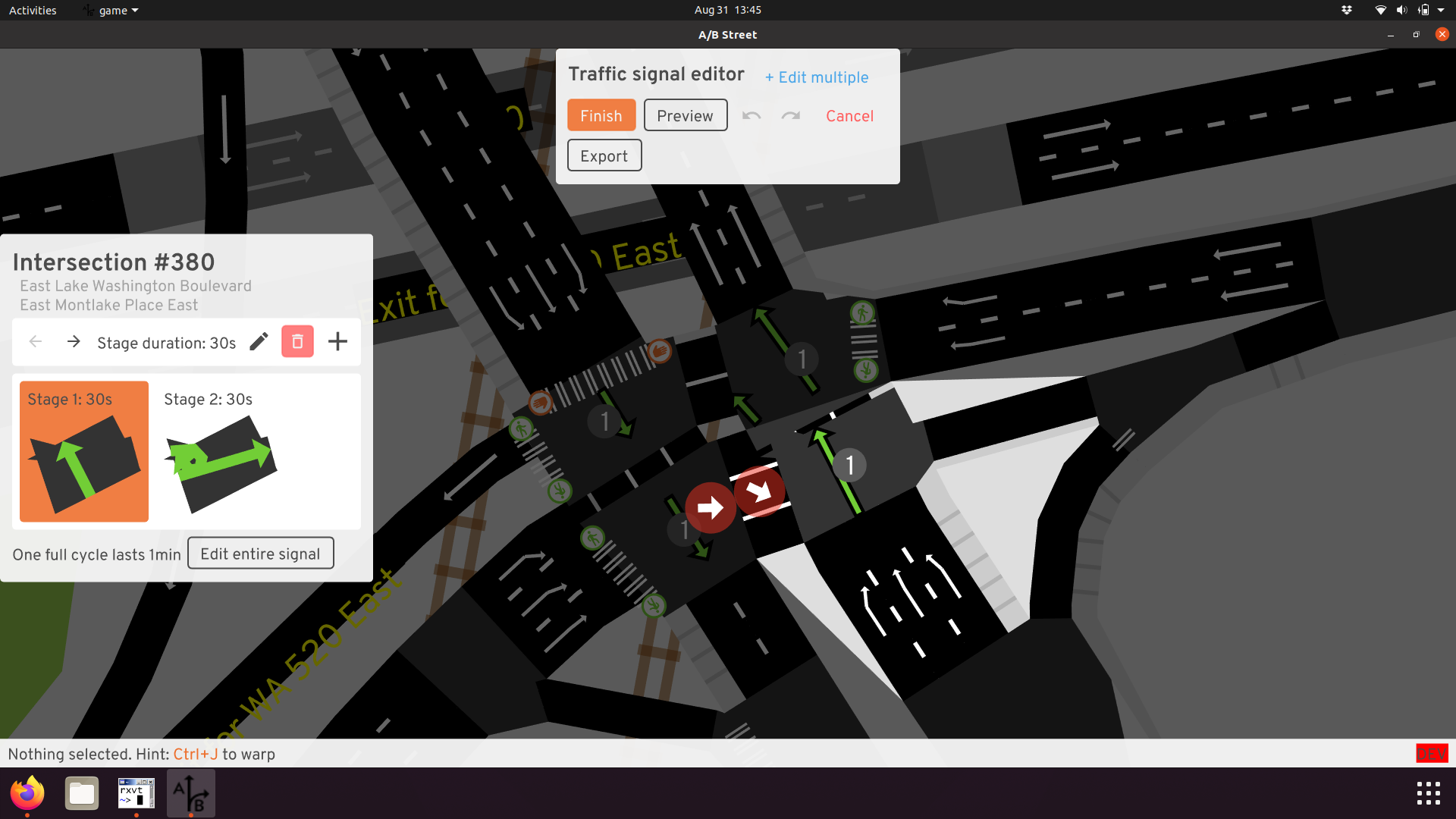Click the red diagonal arrow turn icon
1456x819 pixels.
pos(758,491)
